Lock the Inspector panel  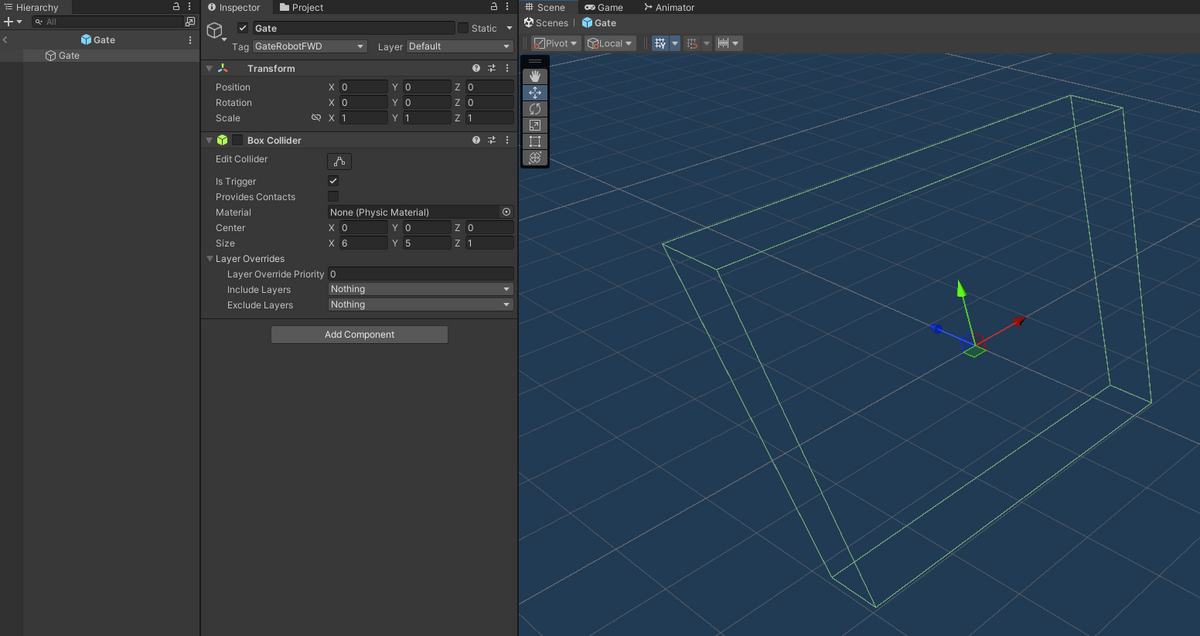tap(495, 7)
